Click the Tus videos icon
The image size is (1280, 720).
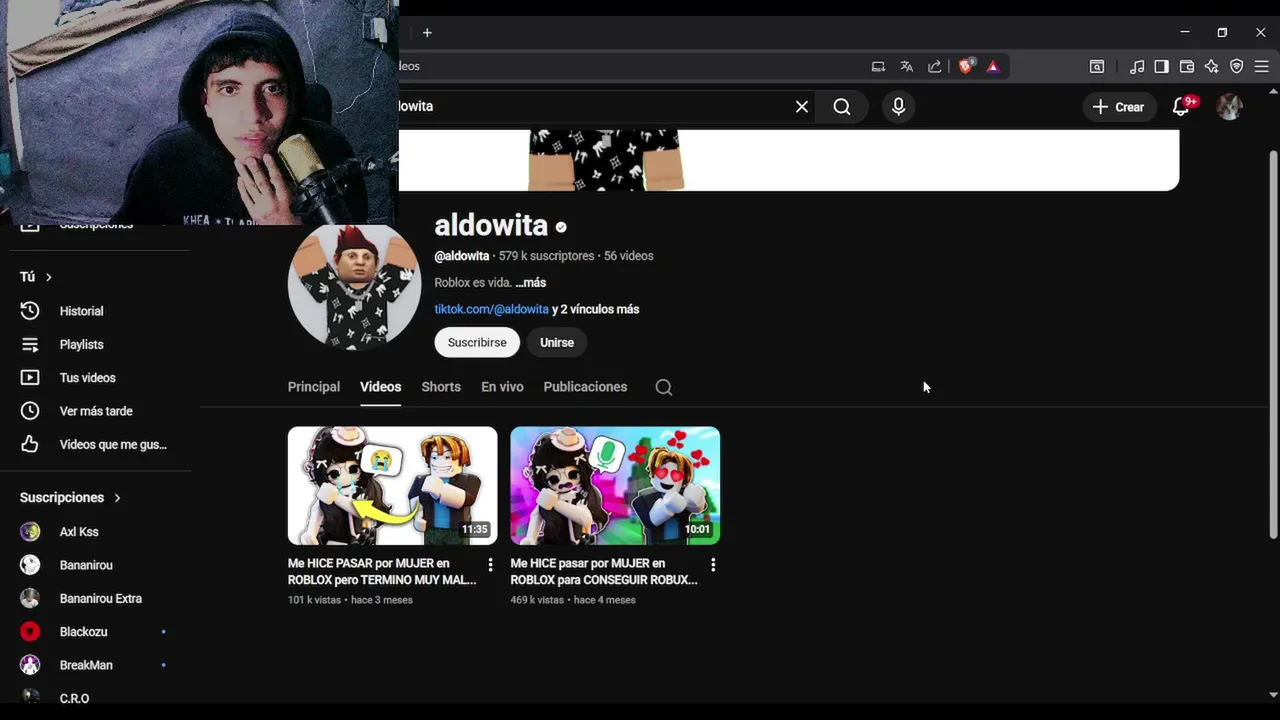tap(30, 378)
